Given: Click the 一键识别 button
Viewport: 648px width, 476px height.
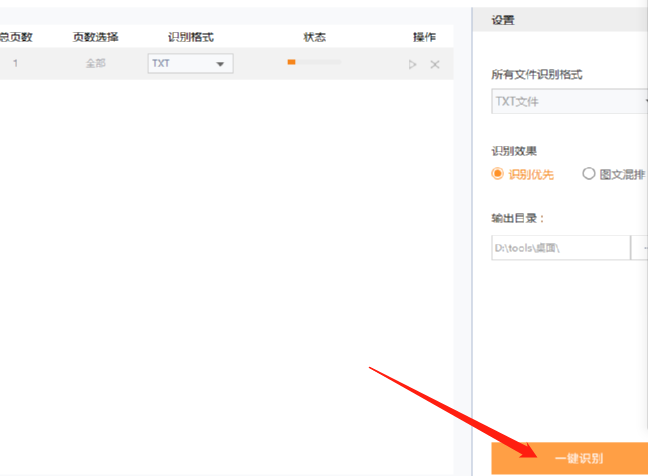Looking at the screenshot, I should [x=569, y=458].
